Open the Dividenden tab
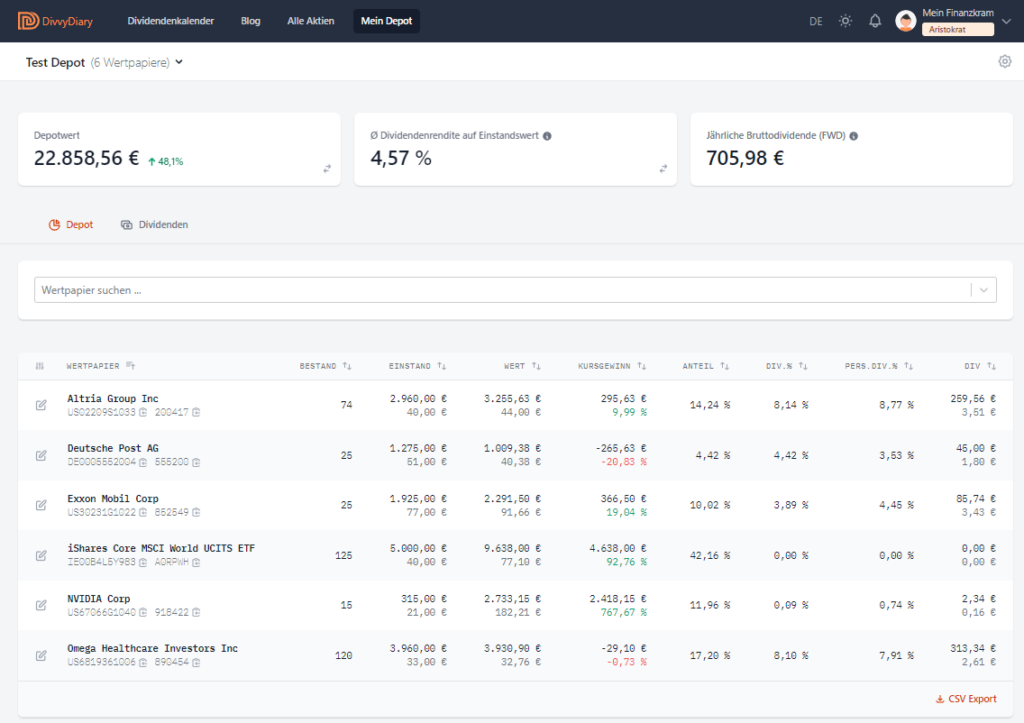The image size is (1024, 723). (154, 225)
